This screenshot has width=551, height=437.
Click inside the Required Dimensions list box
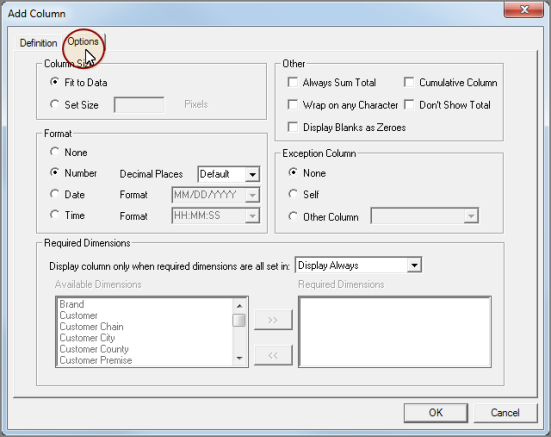(395, 332)
